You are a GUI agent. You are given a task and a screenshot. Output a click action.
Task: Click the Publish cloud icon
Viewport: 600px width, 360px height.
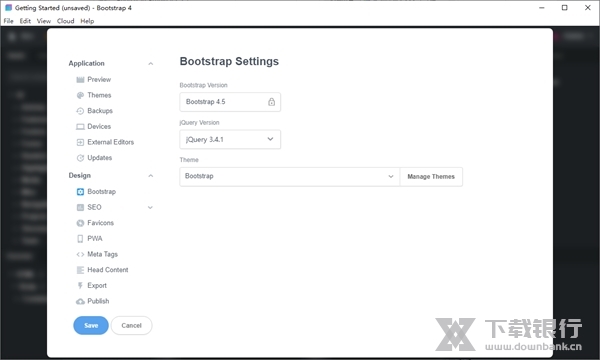click(x=80, y=301)
